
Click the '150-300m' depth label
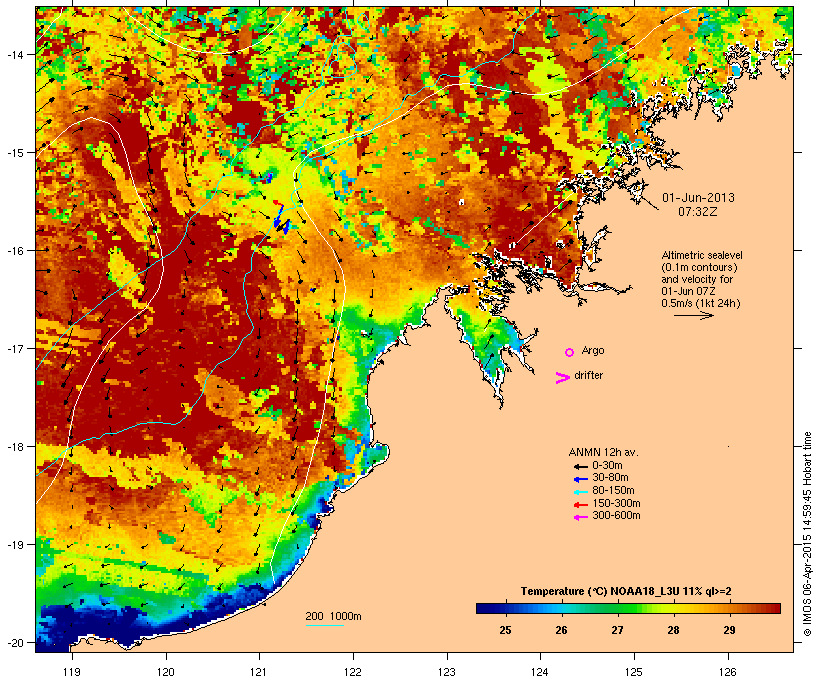[x=616, y=503]
